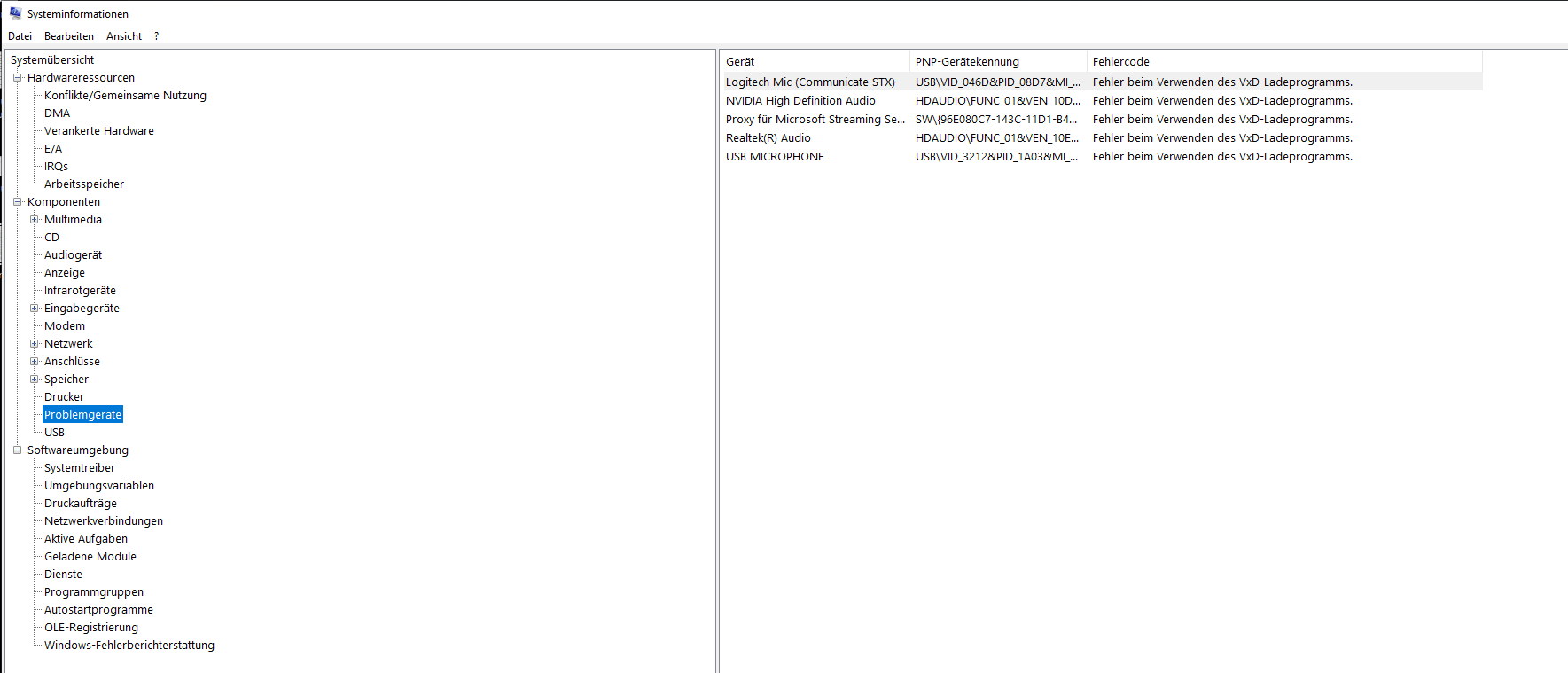
Task: Collapse the Softwareumgebung tree node
Action: coord(17,450)
